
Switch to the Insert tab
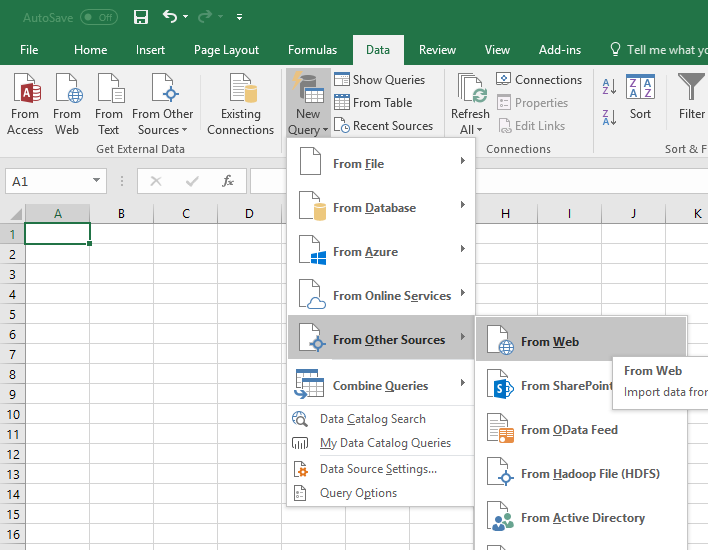tap(150, 50)
